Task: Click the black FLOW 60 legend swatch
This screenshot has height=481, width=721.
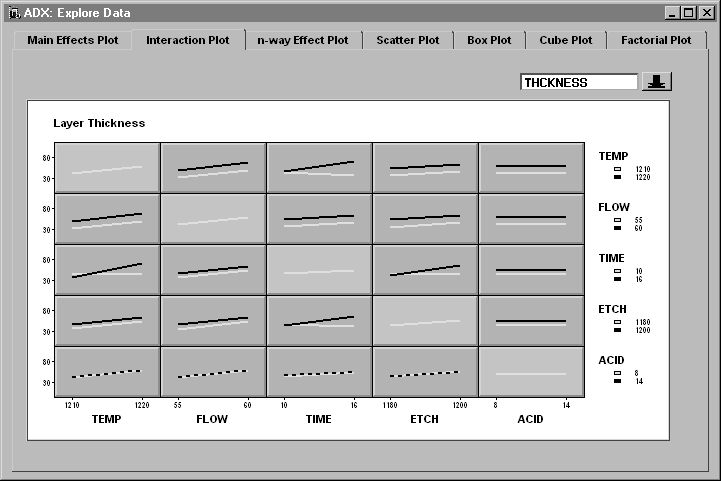Action: (x=618, y=228)
